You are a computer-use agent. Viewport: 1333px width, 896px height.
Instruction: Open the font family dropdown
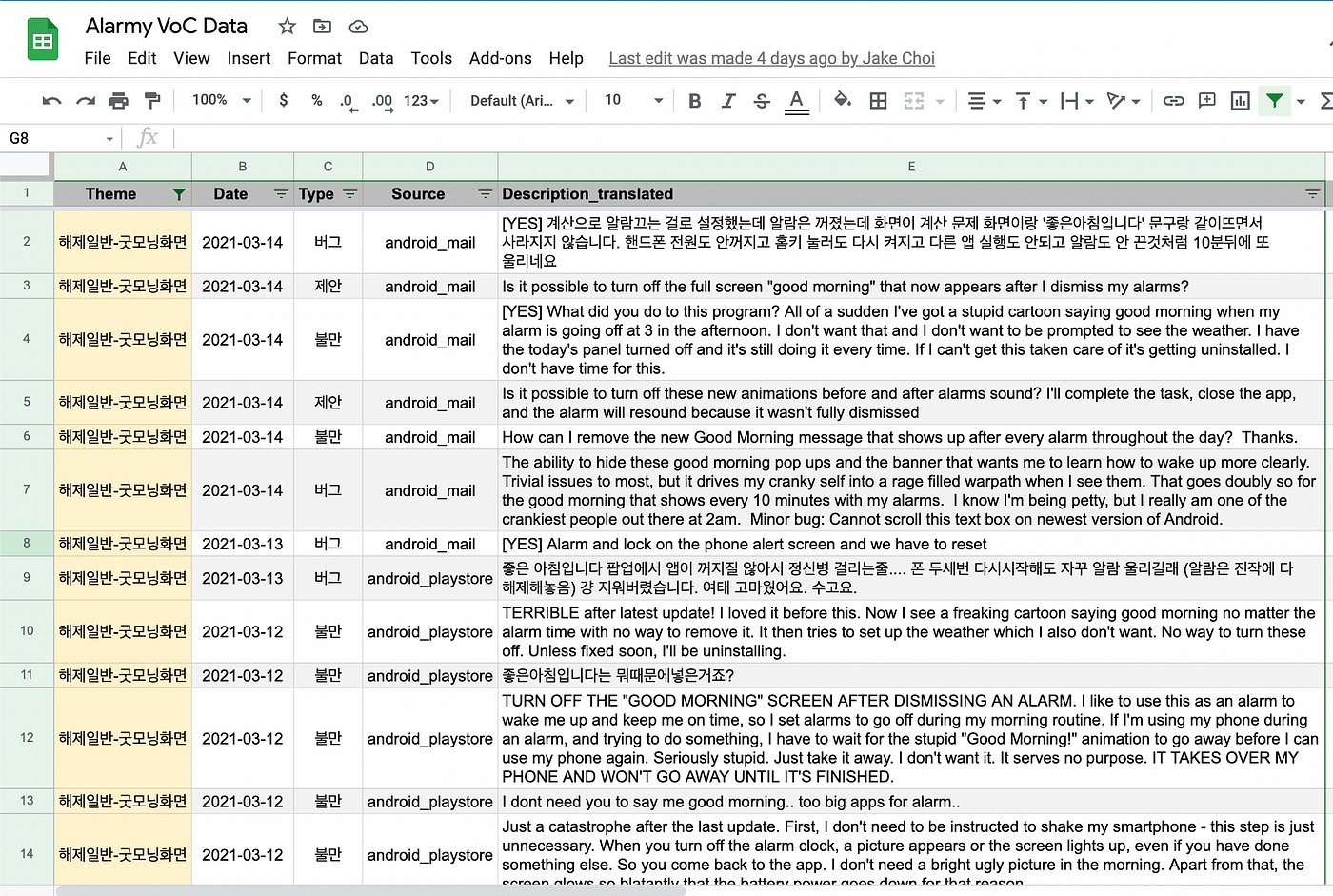pos(523,101)
